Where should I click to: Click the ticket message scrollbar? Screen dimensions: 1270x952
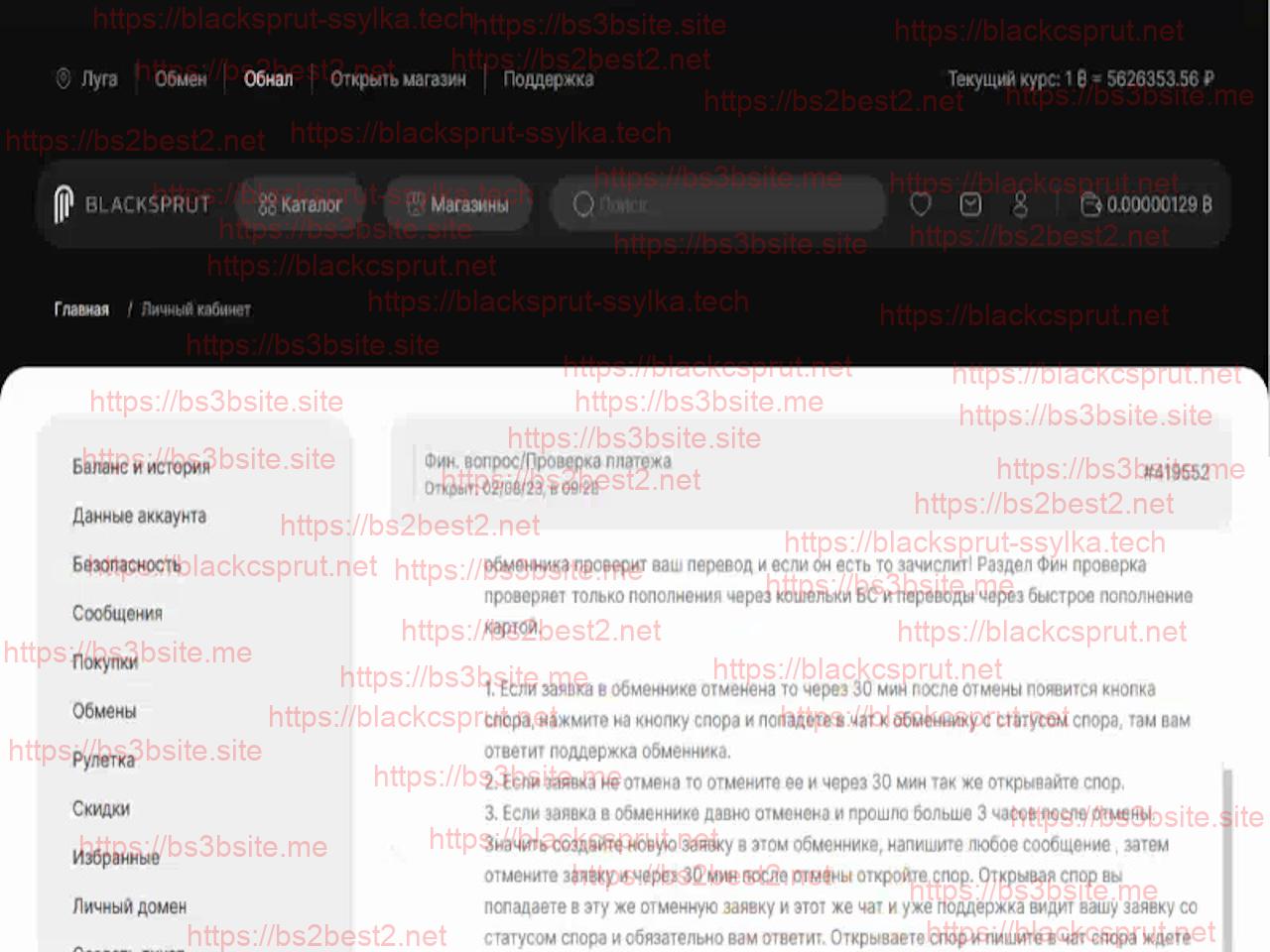pyautogui.click(x=1227, y=858)
